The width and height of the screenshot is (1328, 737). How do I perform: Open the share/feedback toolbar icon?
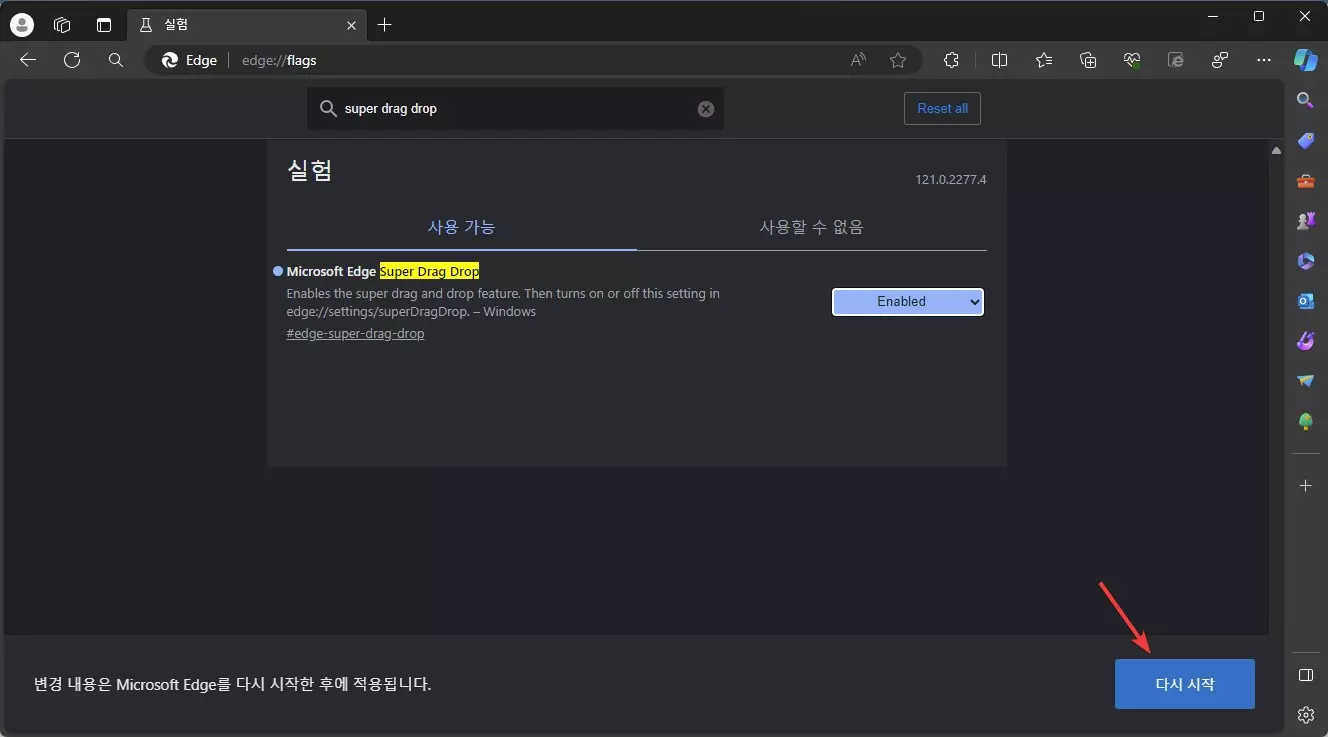click(1219, 60)
